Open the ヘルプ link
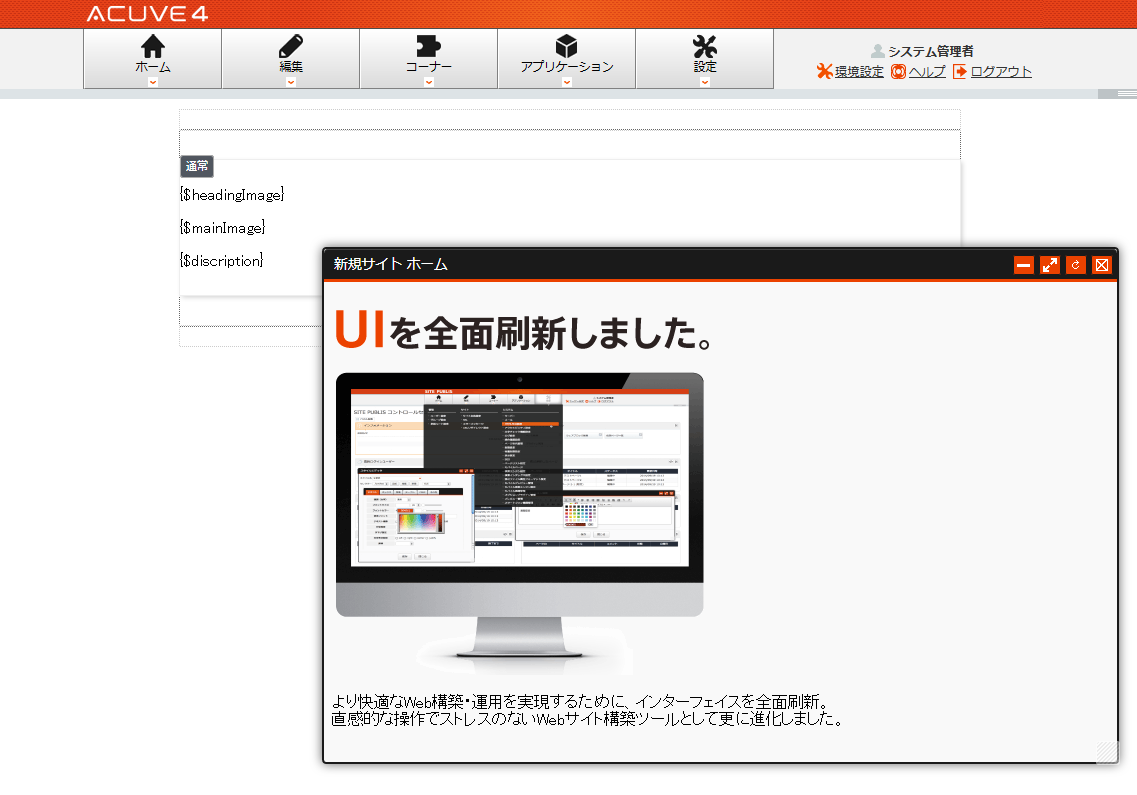This screenshot has width=1137, height=795. (927, 71)
